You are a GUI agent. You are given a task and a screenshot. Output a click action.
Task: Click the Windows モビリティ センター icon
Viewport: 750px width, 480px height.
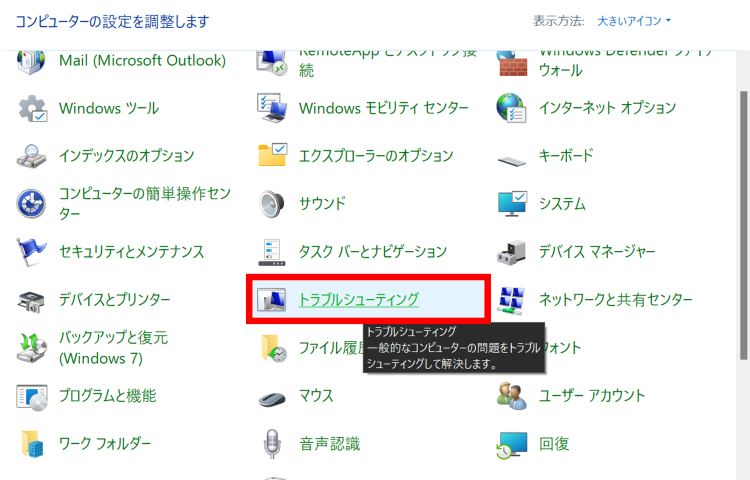pos(272,109)
